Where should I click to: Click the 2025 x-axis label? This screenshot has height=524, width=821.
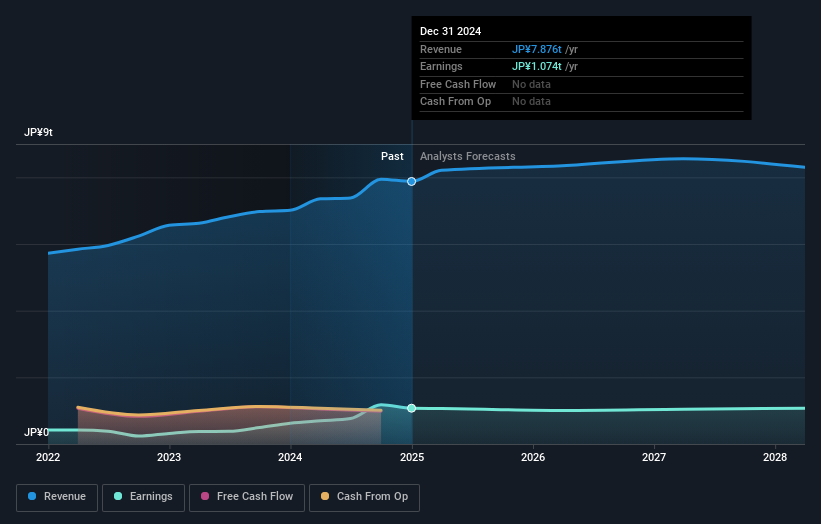412,457
